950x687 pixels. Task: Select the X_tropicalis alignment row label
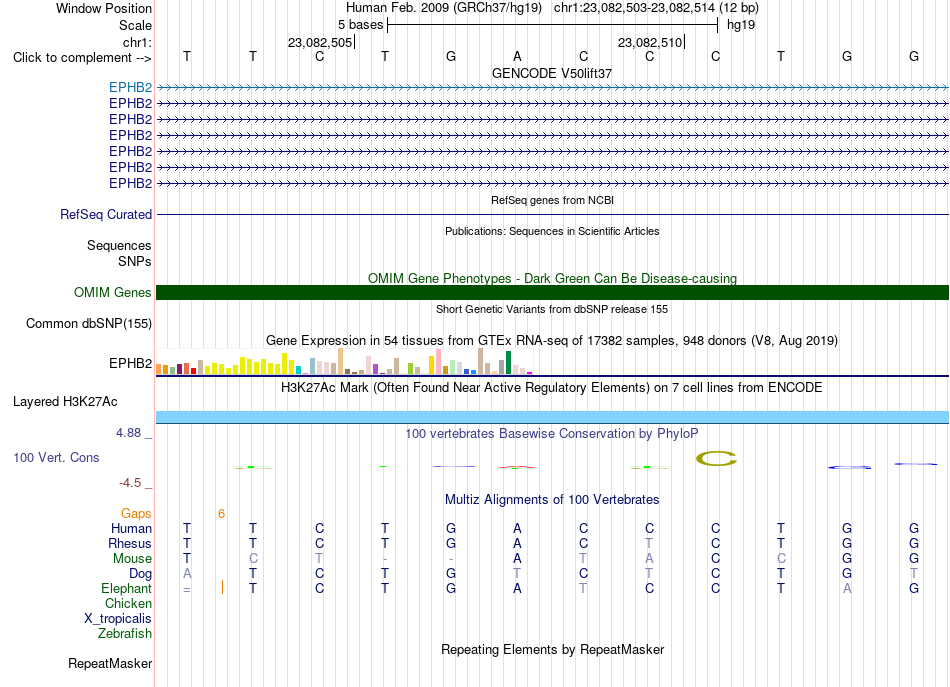pos(118,619)
